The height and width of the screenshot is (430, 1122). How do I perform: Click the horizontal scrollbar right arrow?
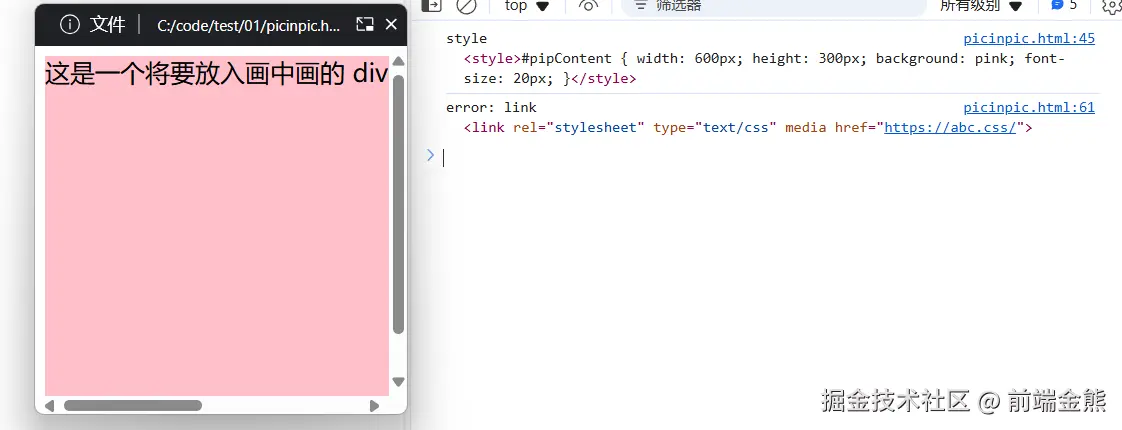pyautogui.click(x=374, y=406)
